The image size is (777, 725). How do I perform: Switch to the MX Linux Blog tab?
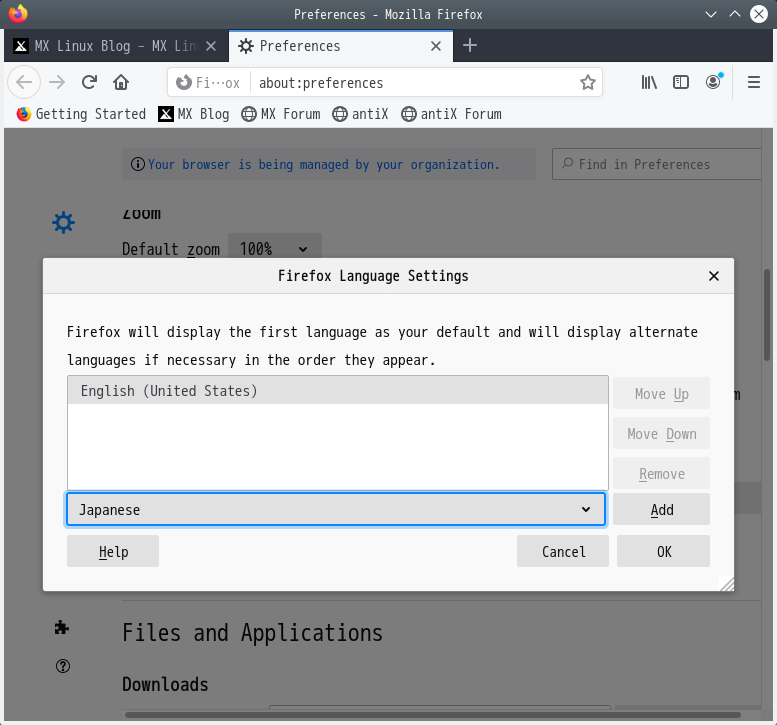(x=116, y=46)
